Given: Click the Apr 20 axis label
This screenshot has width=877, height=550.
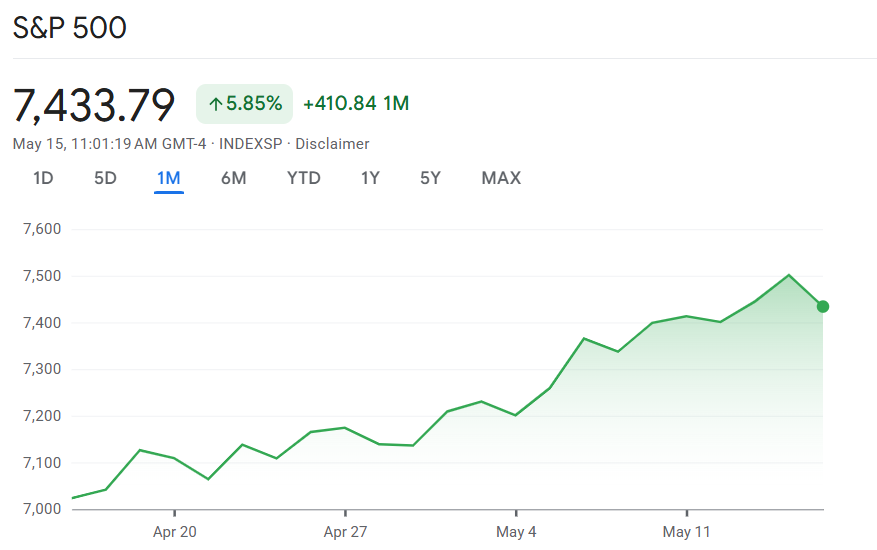Looking at the screenshot, I should (175, 532).
